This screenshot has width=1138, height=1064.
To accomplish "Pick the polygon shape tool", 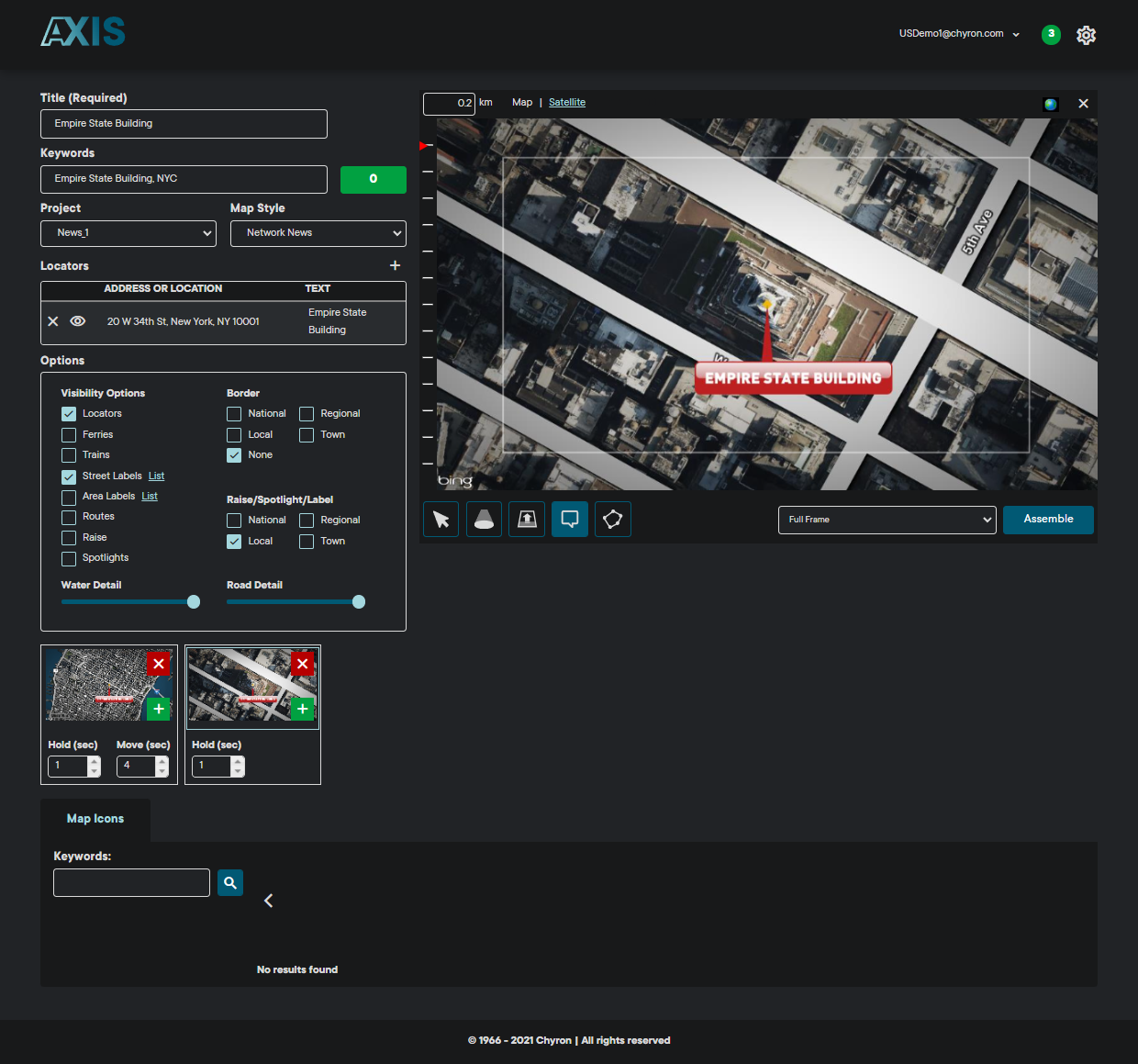I will (613, 520).
